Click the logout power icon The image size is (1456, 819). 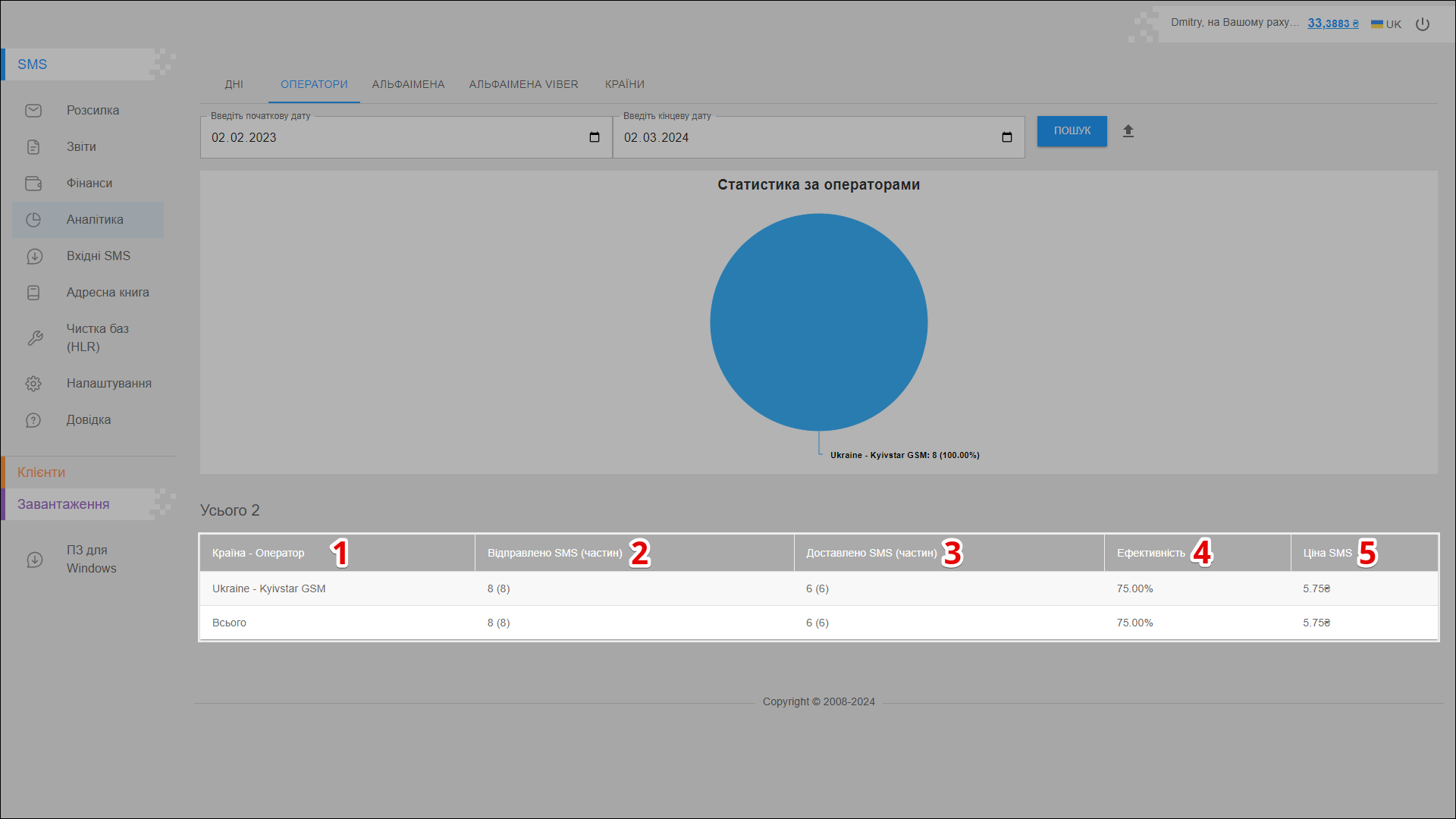[x=1423, y=24]
